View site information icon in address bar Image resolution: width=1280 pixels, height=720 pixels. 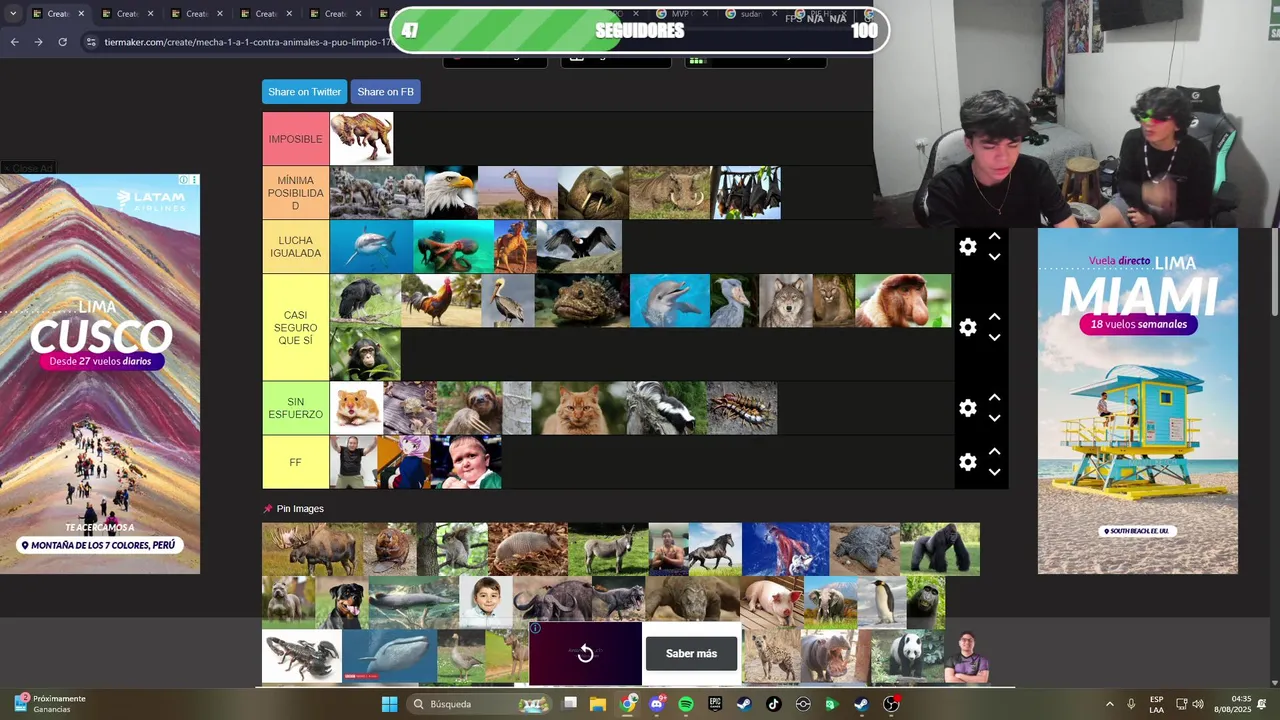point(91,42)
